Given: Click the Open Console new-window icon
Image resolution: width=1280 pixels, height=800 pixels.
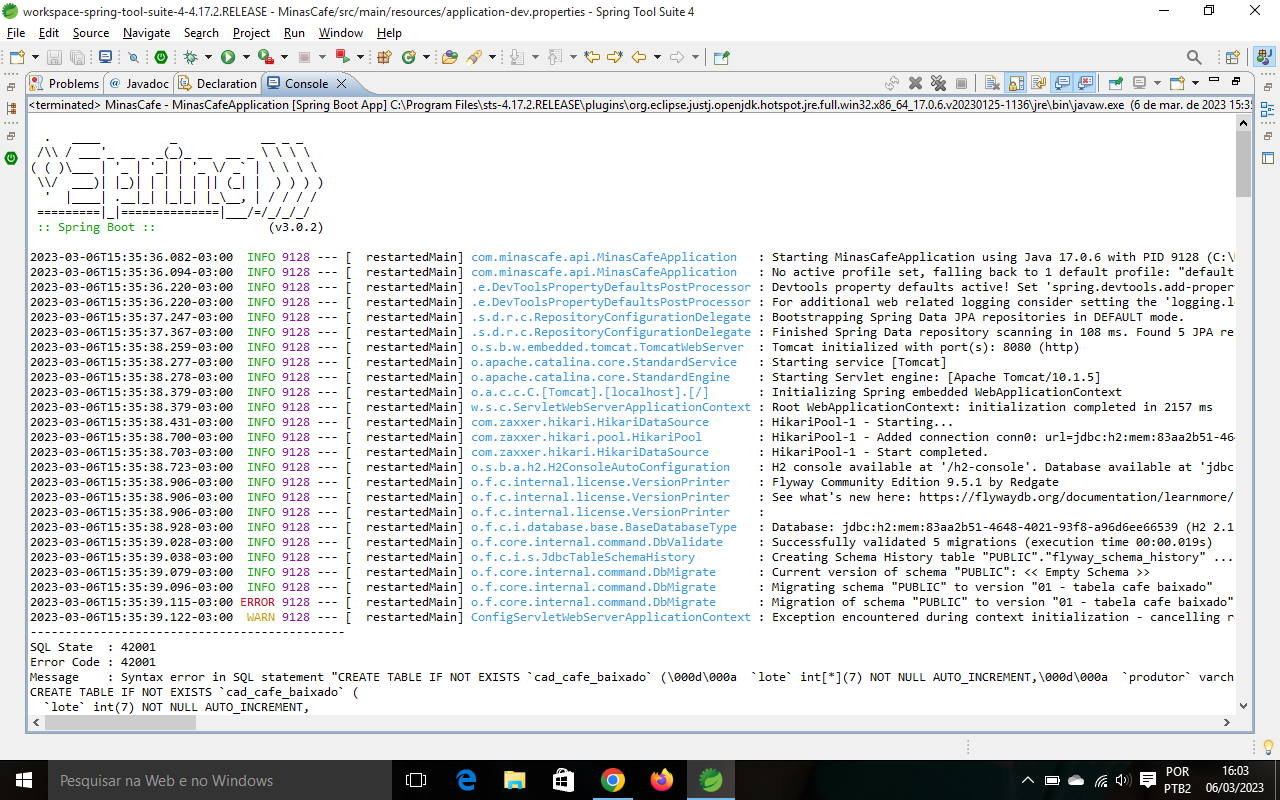Looking at the screenshot, I should coord(1177,84).
